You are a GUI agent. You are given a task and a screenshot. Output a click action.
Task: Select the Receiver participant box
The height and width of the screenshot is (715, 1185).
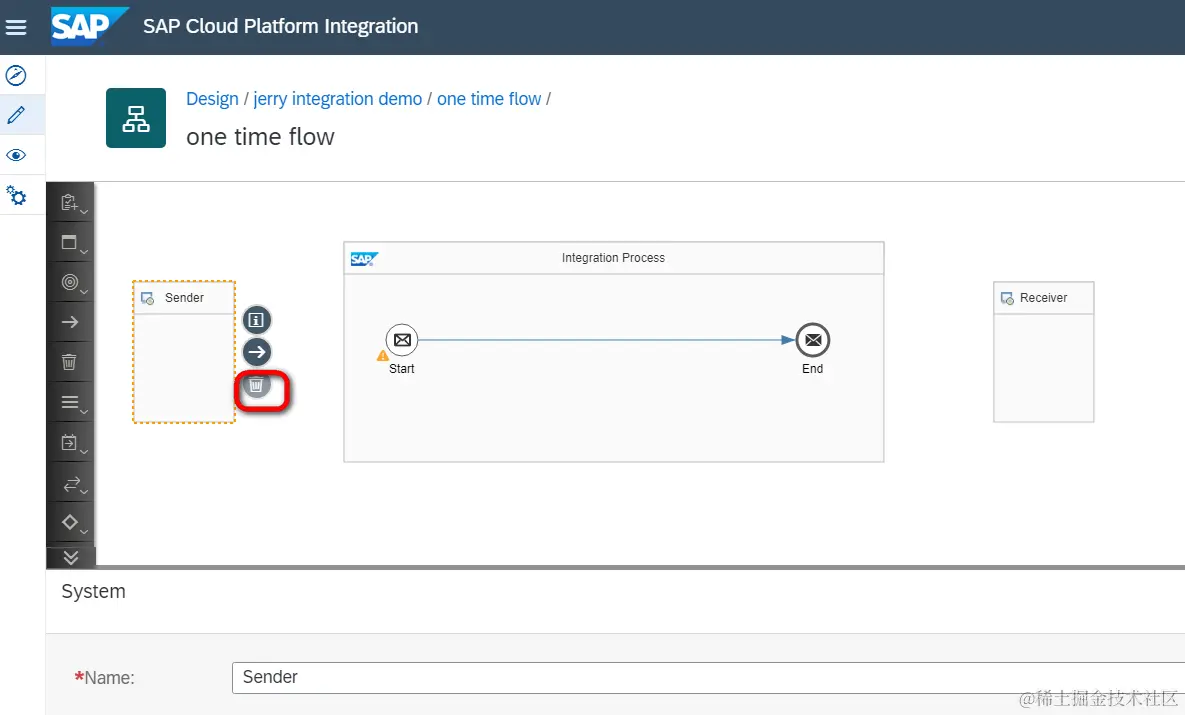pos(1044,352)
